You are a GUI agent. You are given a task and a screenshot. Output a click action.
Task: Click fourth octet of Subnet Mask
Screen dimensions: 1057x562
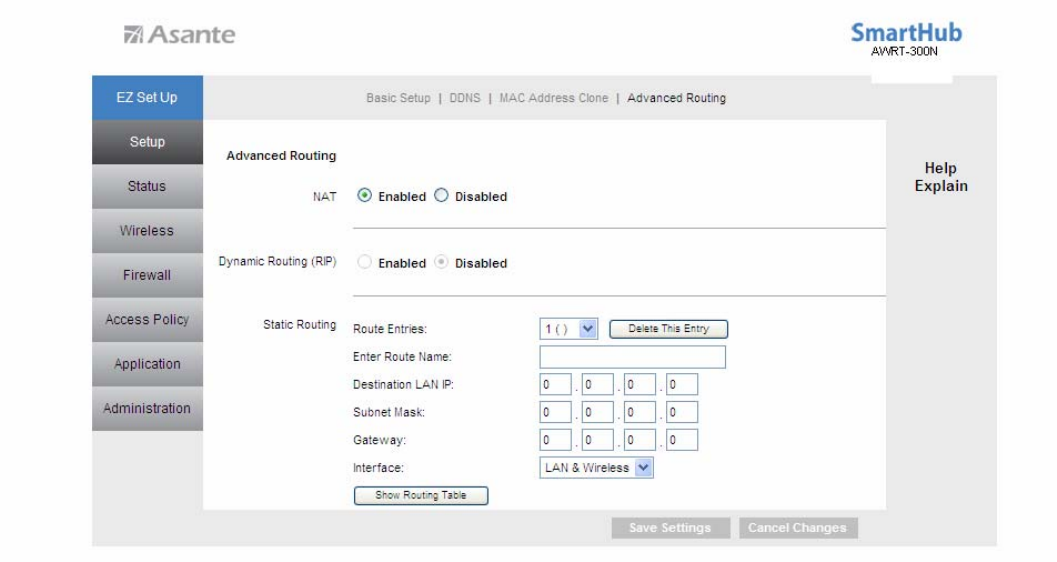pyautogui.click(x=682, y=412)
